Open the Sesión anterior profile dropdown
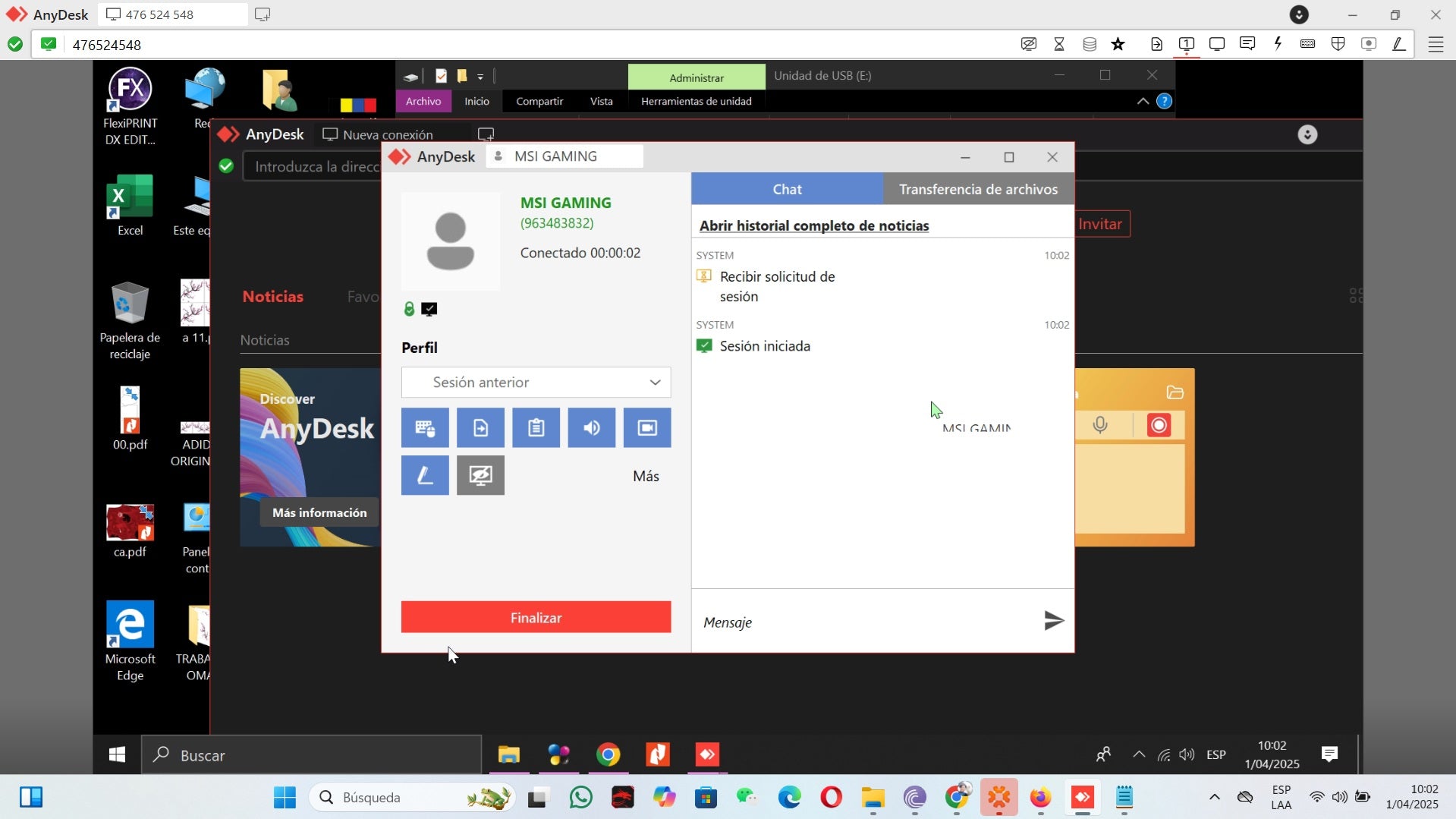This screenshot has height=819, width=1456. (536, 383)
